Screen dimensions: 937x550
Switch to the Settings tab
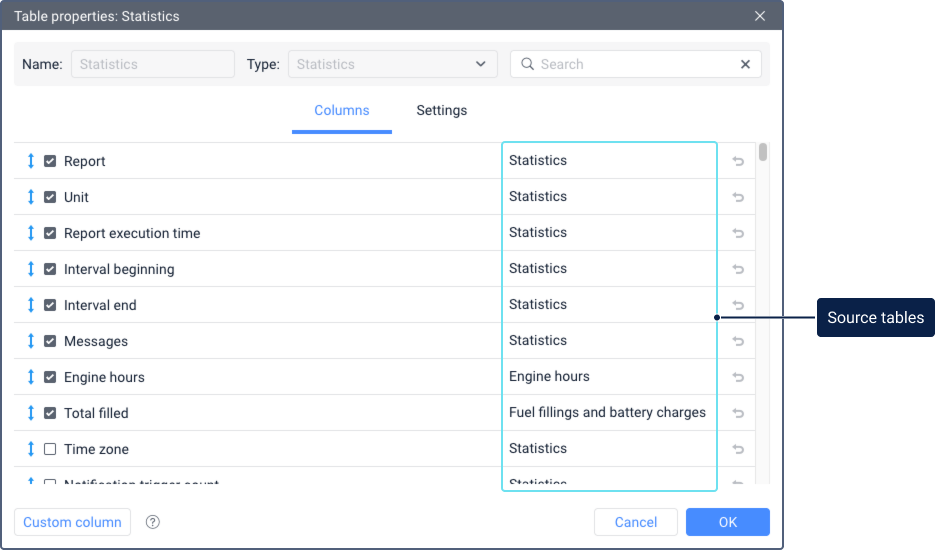point(441,111)
